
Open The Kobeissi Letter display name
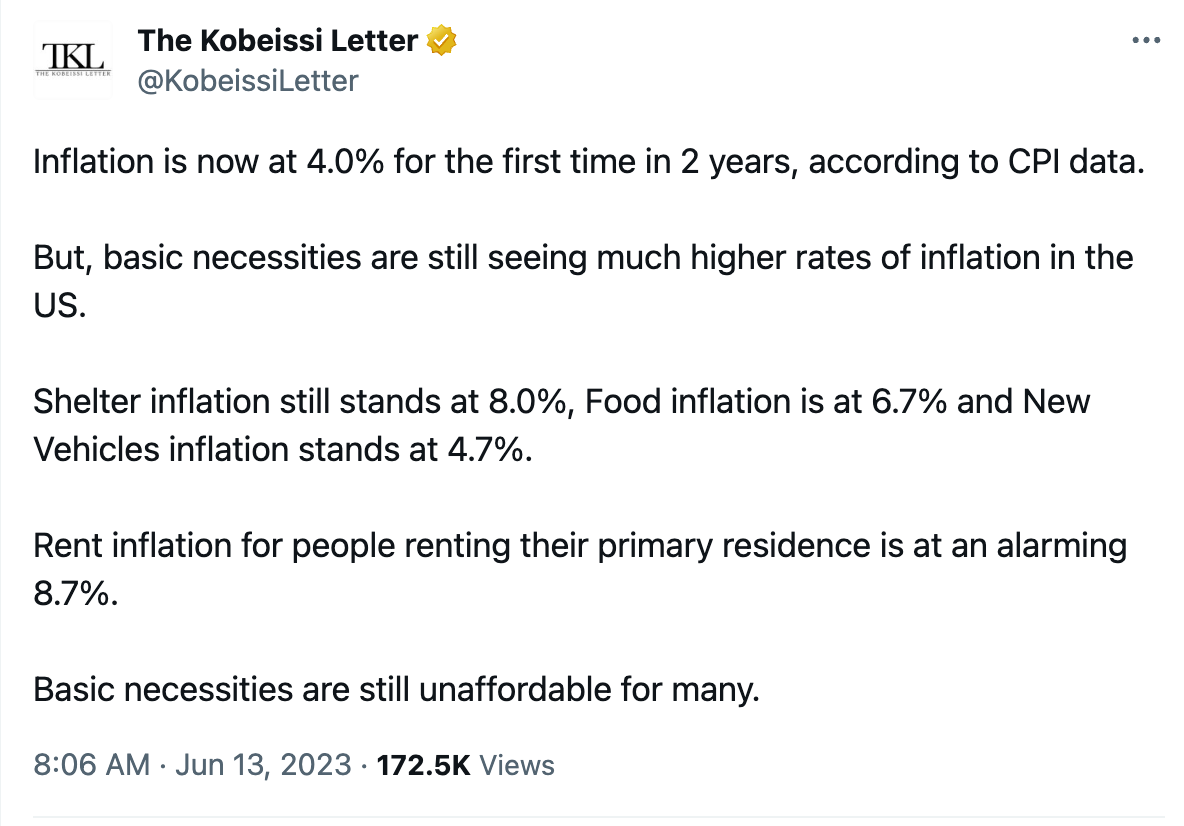click(x=277, y=41)
